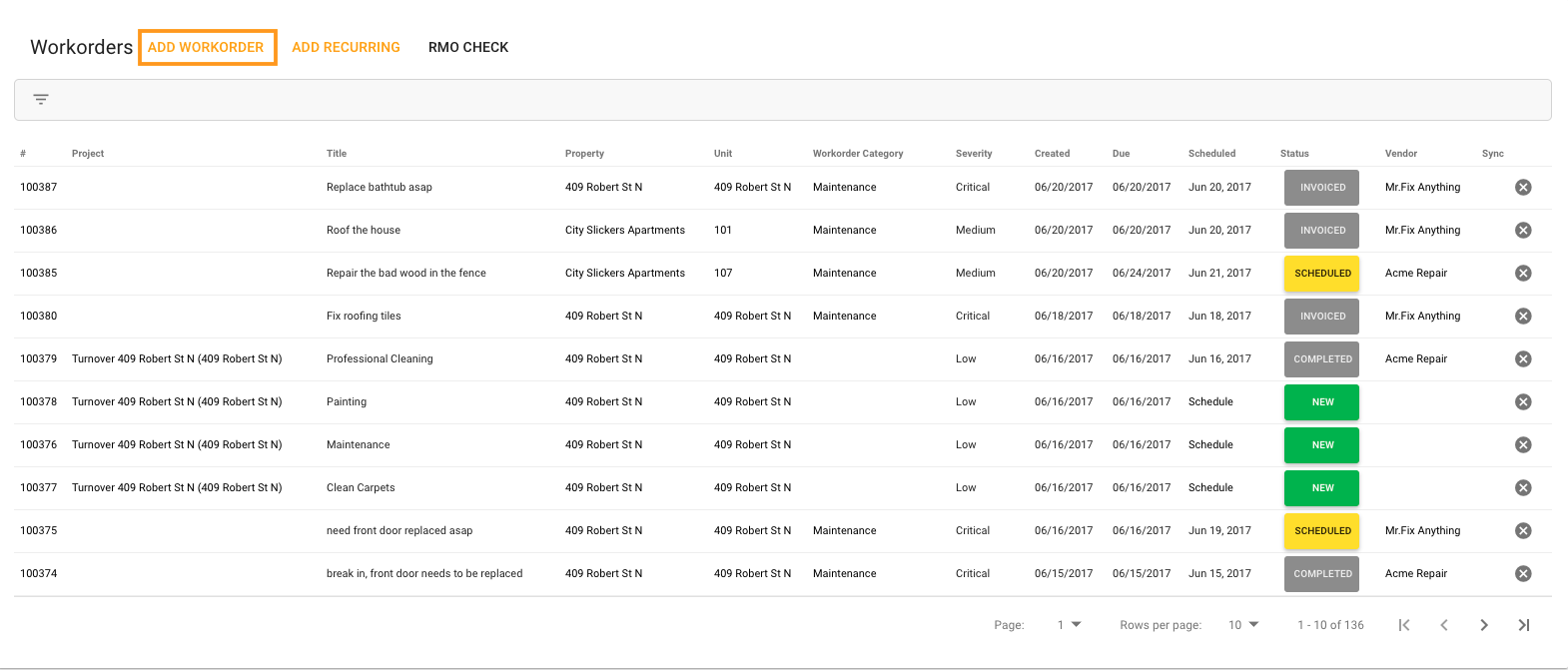Click Completed status of workorder 100374
The image size is (1568, 670).
1322,573
